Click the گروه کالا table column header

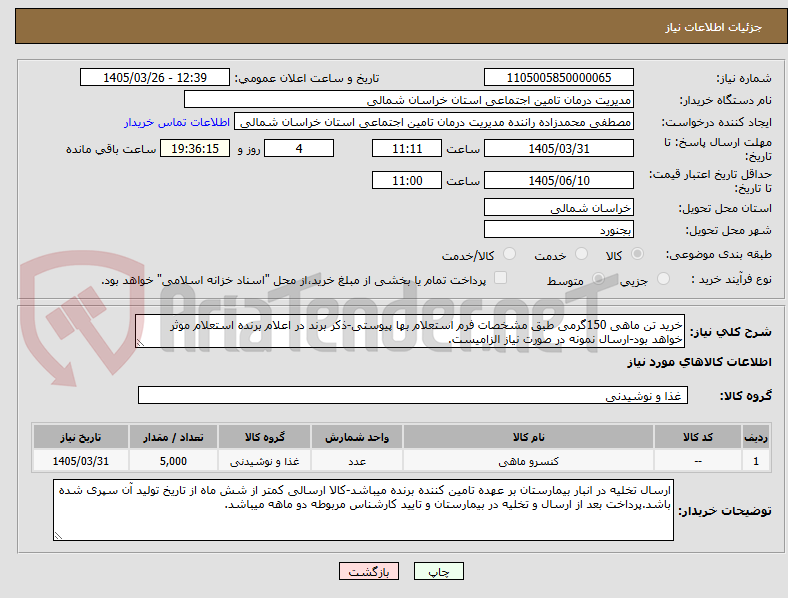click(x=264, y=437)
